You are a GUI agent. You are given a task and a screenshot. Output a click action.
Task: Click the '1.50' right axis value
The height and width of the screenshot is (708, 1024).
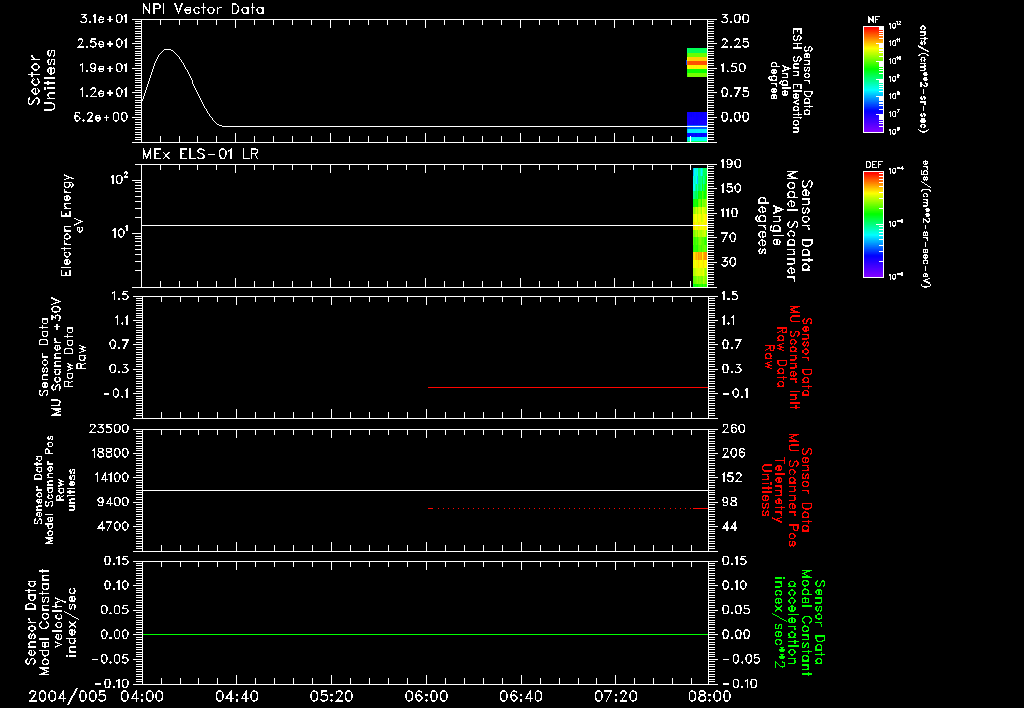(735, 68)
